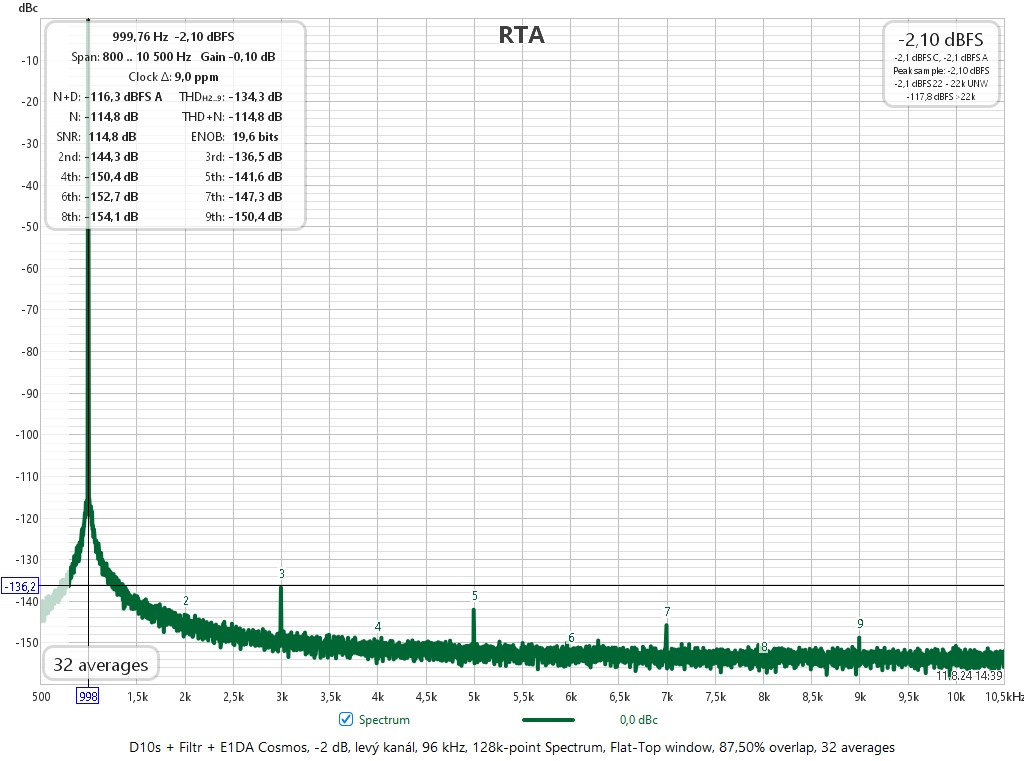This screenshot has width=1024, height=761.
Task: Click the 5th: -141,6 dB harmonic value
Action: click(x=244, y=177)
